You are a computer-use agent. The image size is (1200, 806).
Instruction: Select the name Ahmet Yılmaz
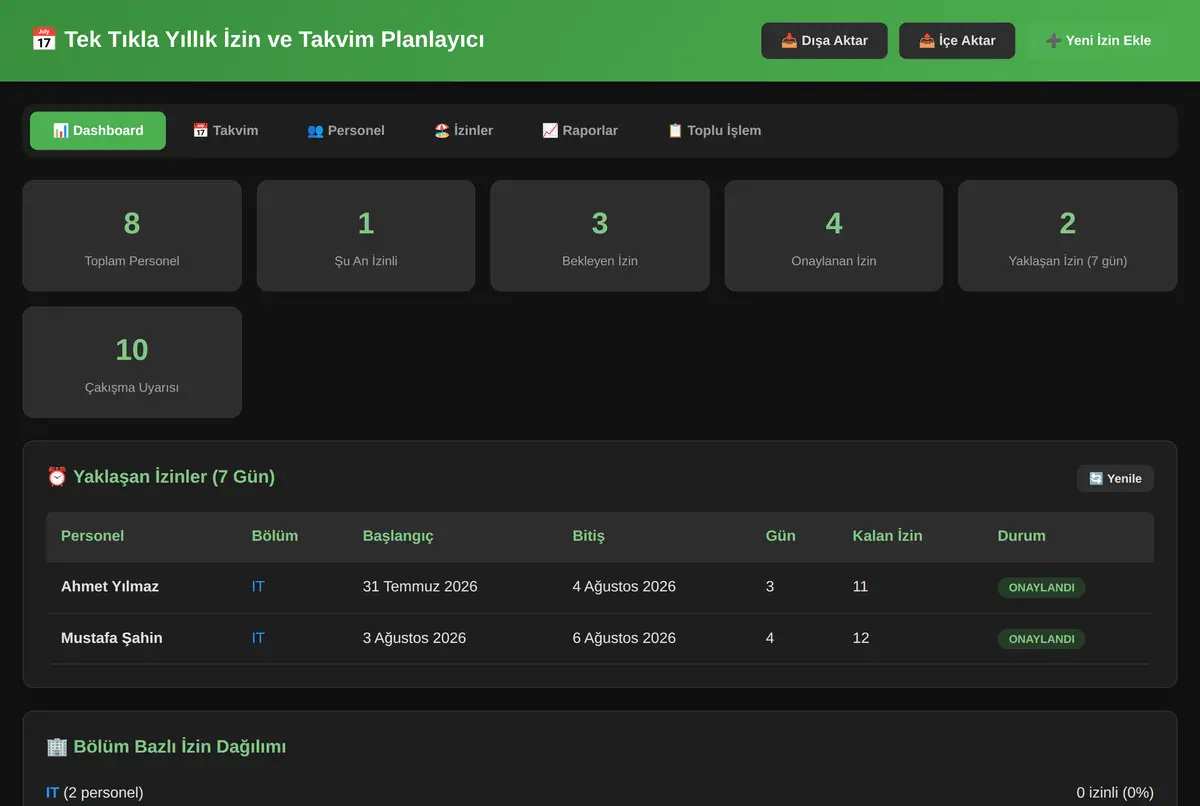click(x=110, y=587)
